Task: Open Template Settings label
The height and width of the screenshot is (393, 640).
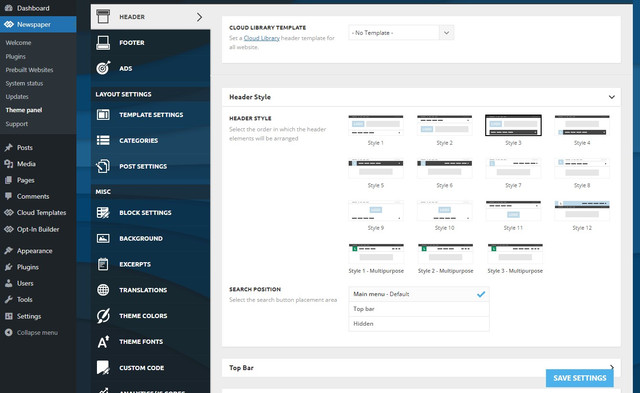Action: (151, 115)
